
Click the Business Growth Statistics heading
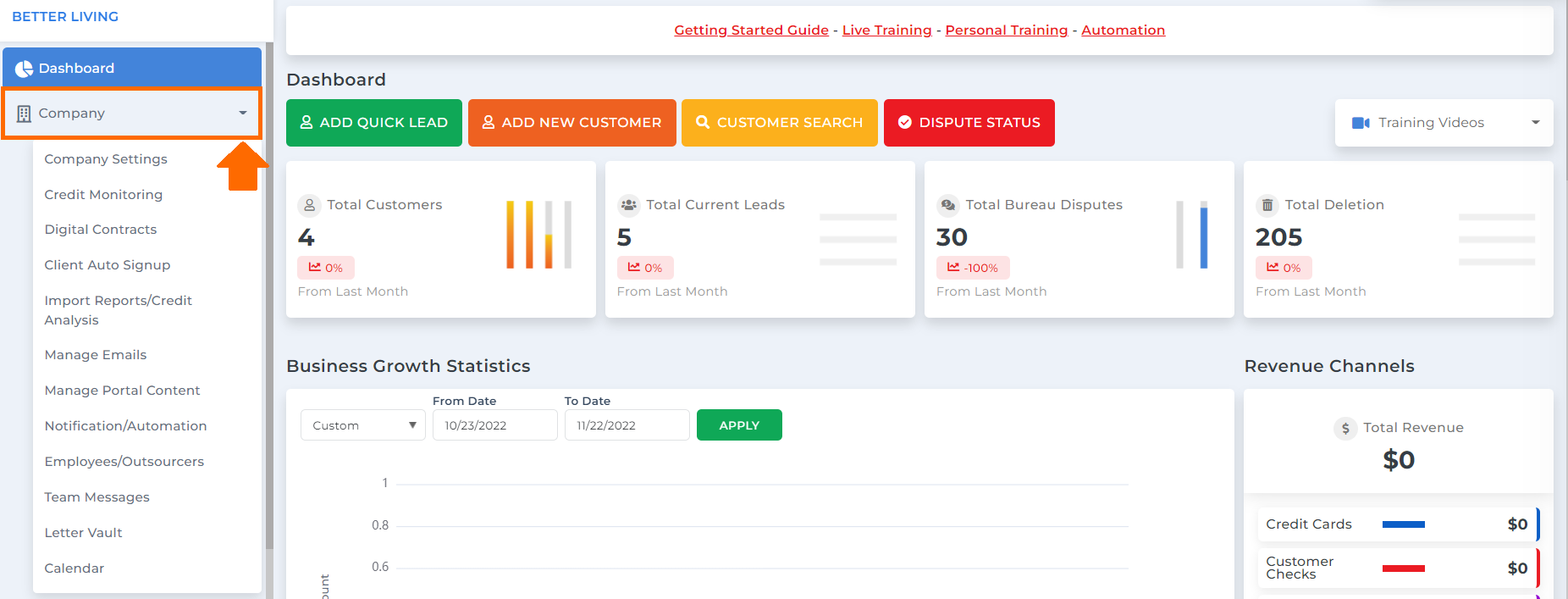click(x=408, y=366)
